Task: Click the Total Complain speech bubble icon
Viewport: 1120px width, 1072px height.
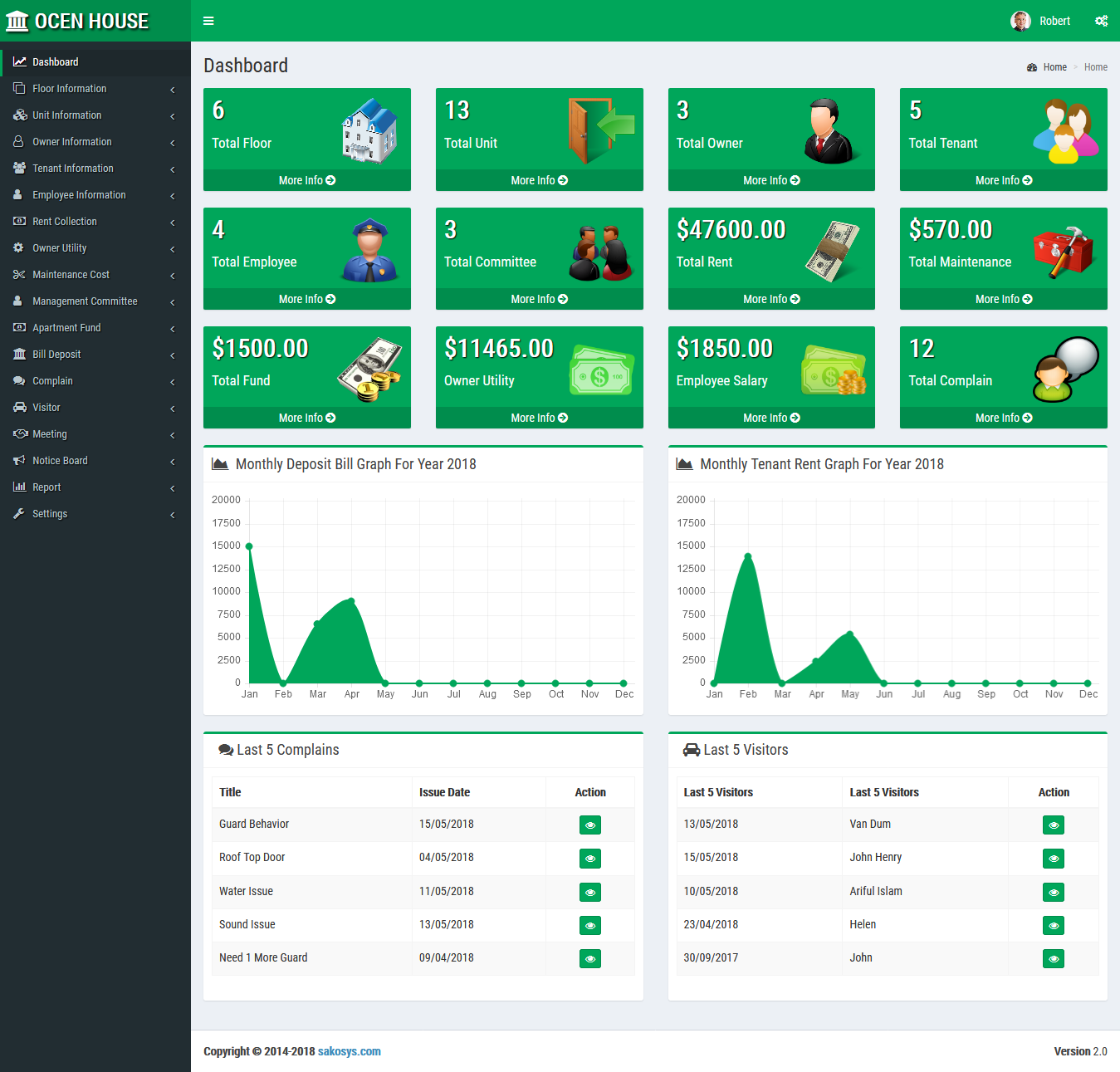Action: 1066,369
